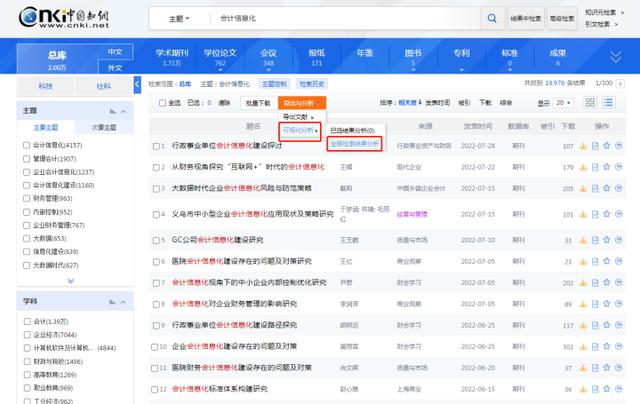
Task: Download row 8 article 对企业财务管理的影响研究
Action: click(583, 304)
